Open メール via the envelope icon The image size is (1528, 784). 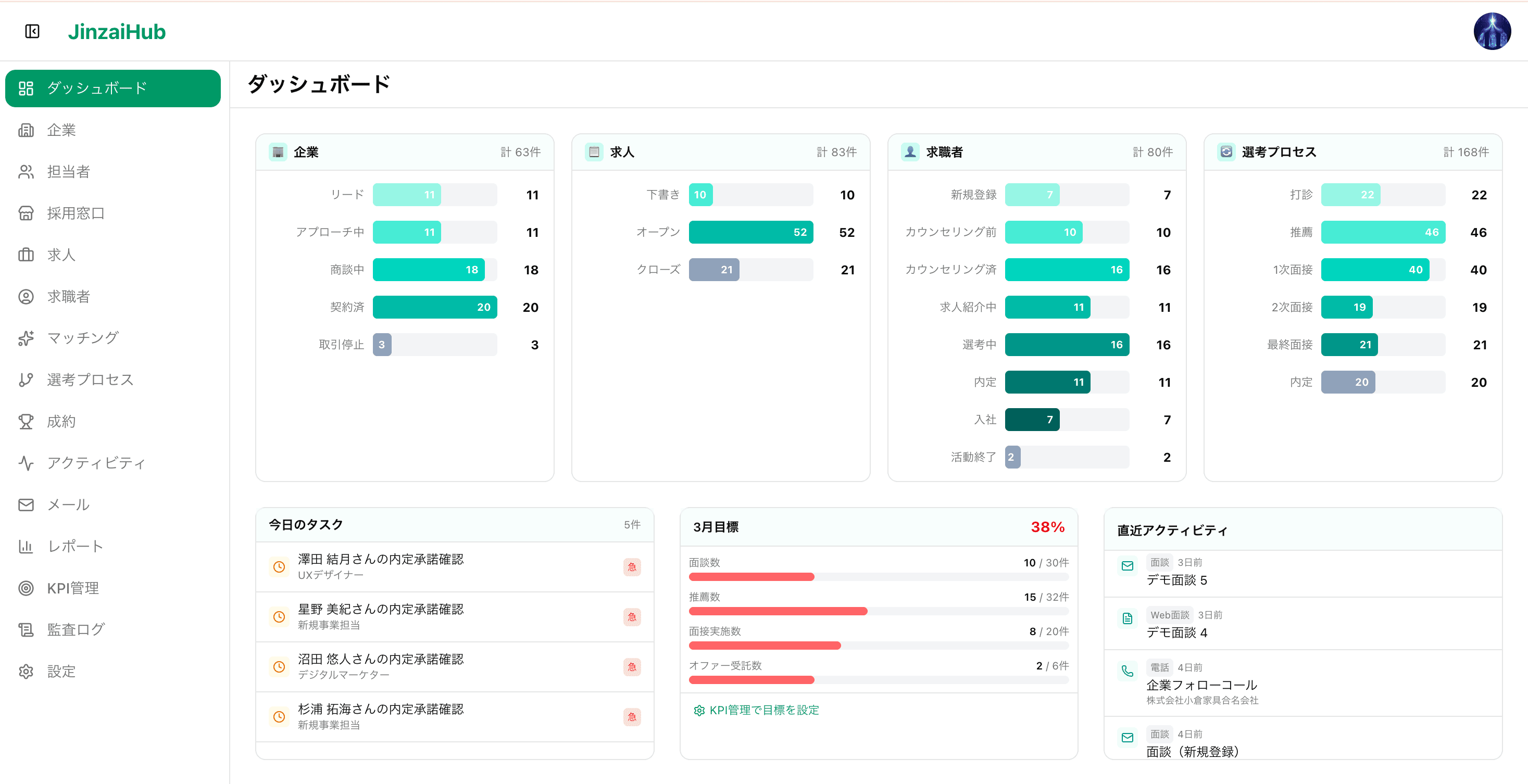tap(26, 504)
